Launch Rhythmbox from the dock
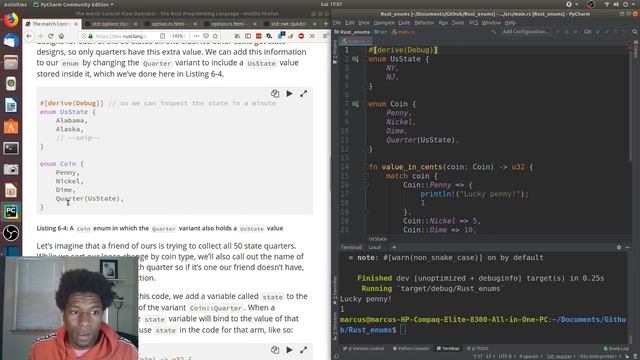The image size is (640, 360). click(x=11, y=84)
